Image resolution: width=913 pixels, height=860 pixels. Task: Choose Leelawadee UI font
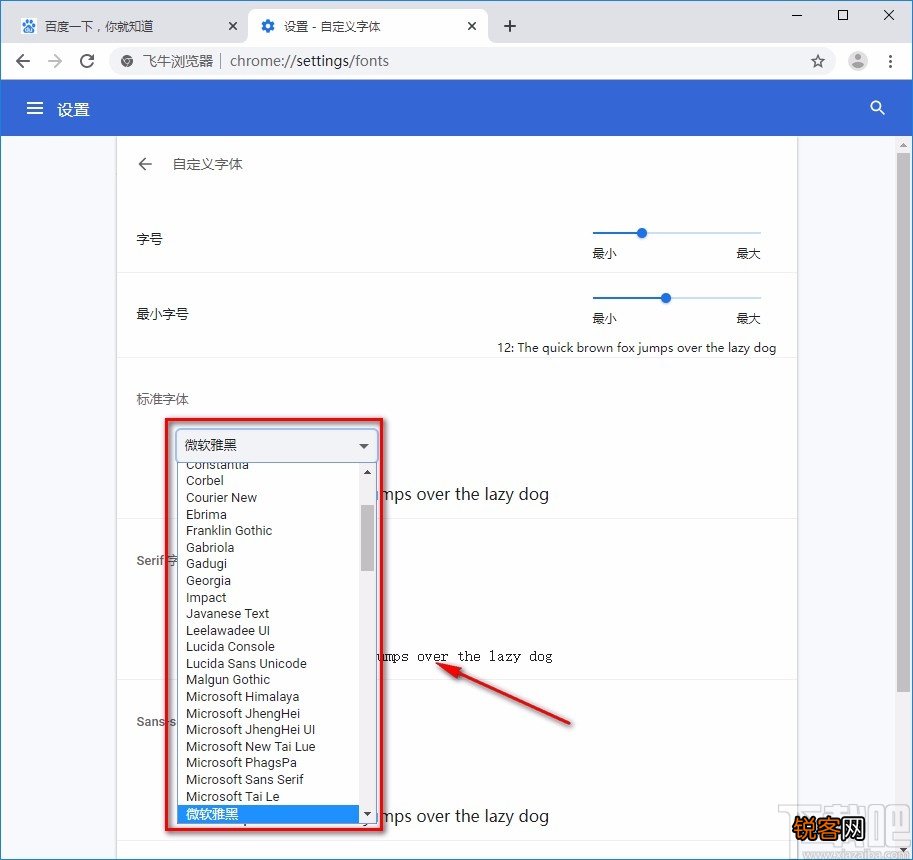pyautogui.click(x=268, y=631)
